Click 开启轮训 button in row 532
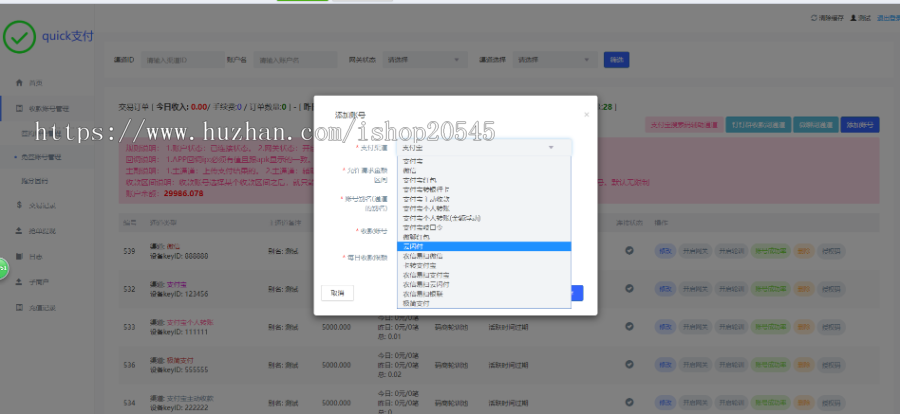900x414 pixels. [731, 289]
